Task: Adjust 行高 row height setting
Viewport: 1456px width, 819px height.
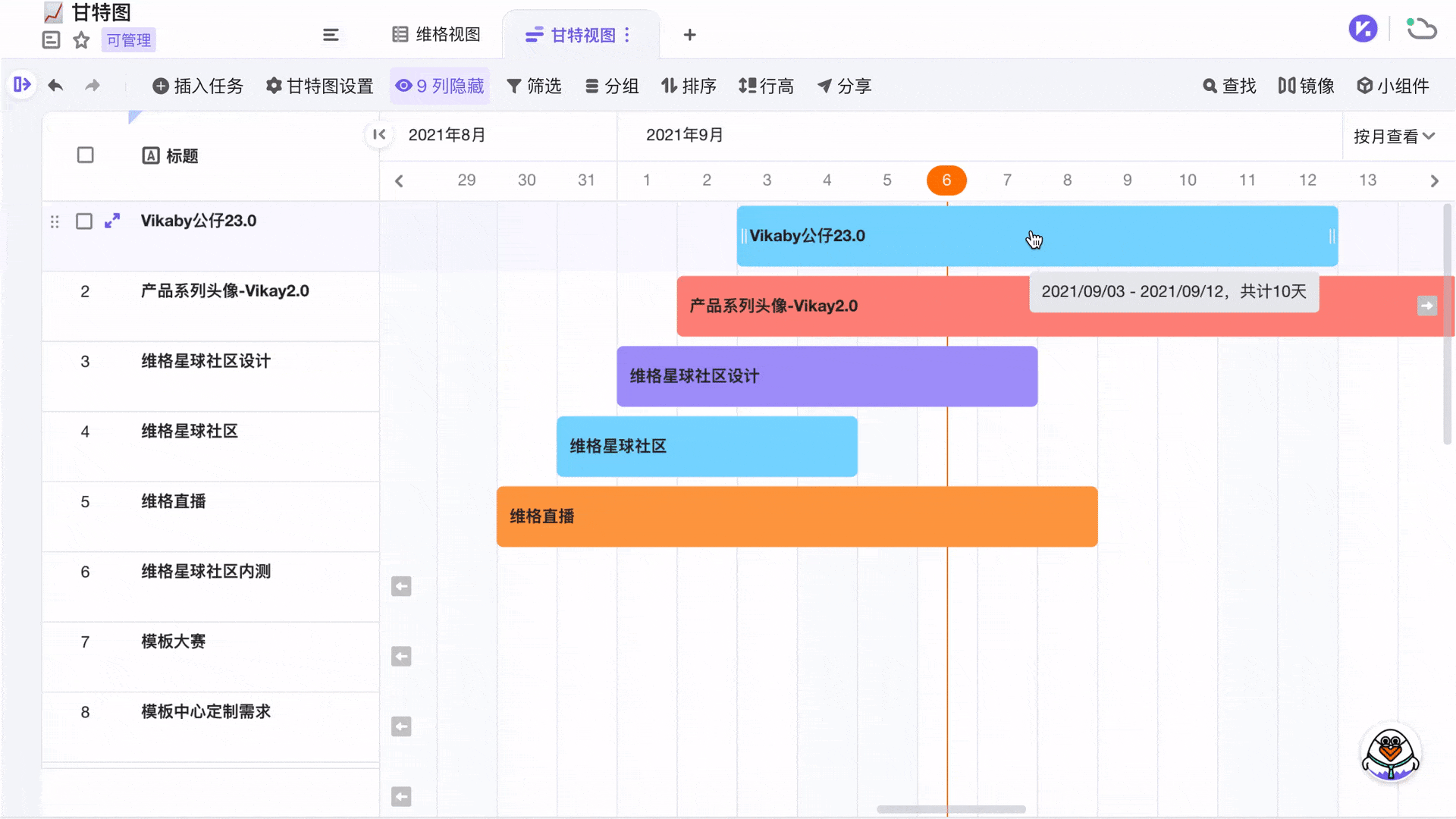Action: coord(766,86)
